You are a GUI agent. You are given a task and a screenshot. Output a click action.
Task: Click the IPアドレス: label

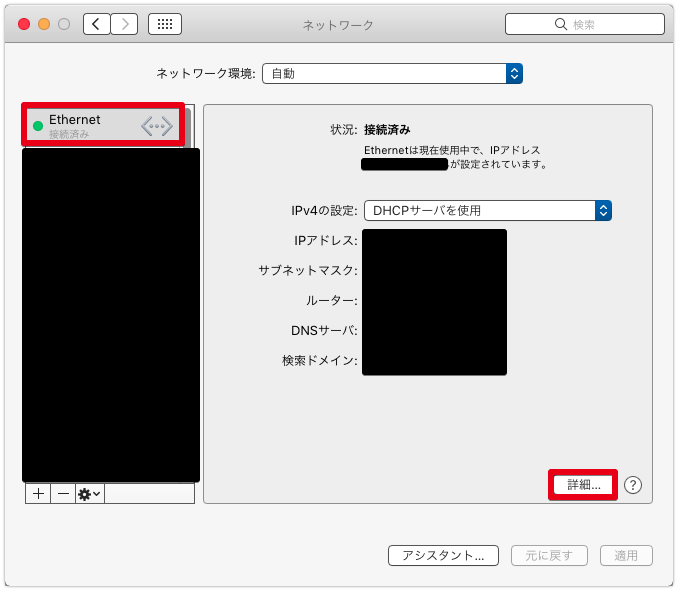(326, 240)
